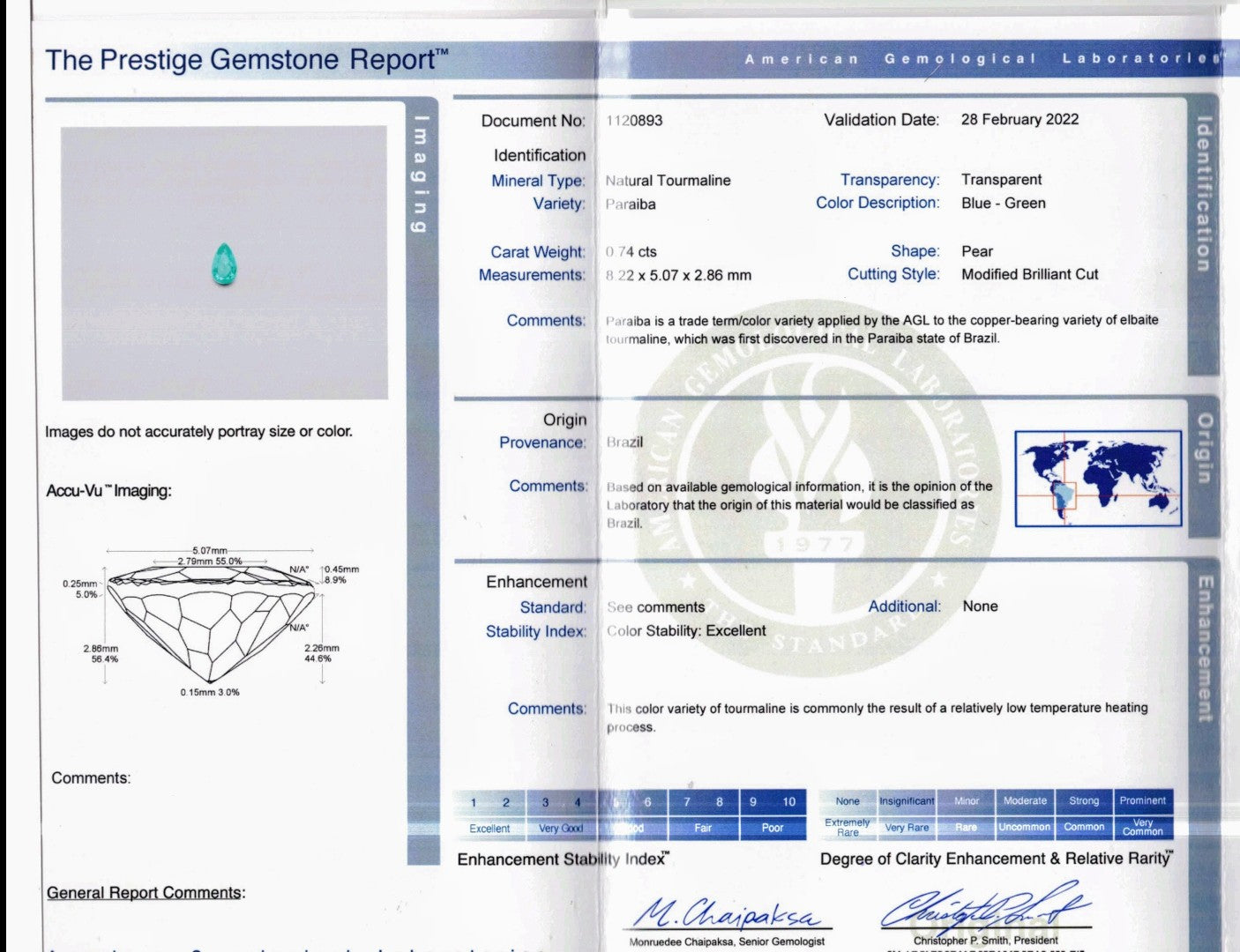The width and height of the screenshot is (1240, 952).
Task: Click the Prestige Gemstone Report trademark logo
Action: [247, 60]
